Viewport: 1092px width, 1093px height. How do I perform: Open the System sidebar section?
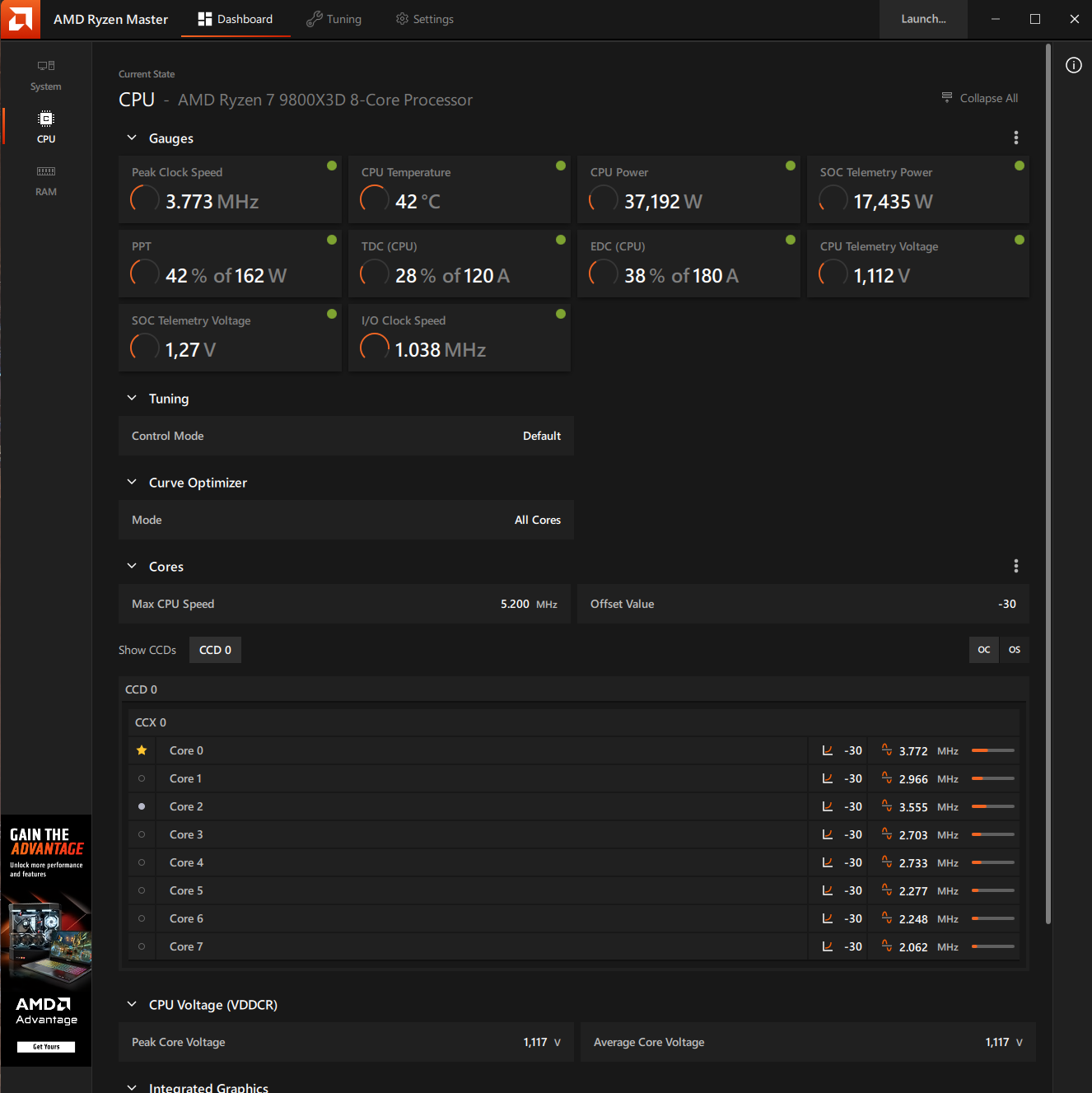click(x=46, y=74)
